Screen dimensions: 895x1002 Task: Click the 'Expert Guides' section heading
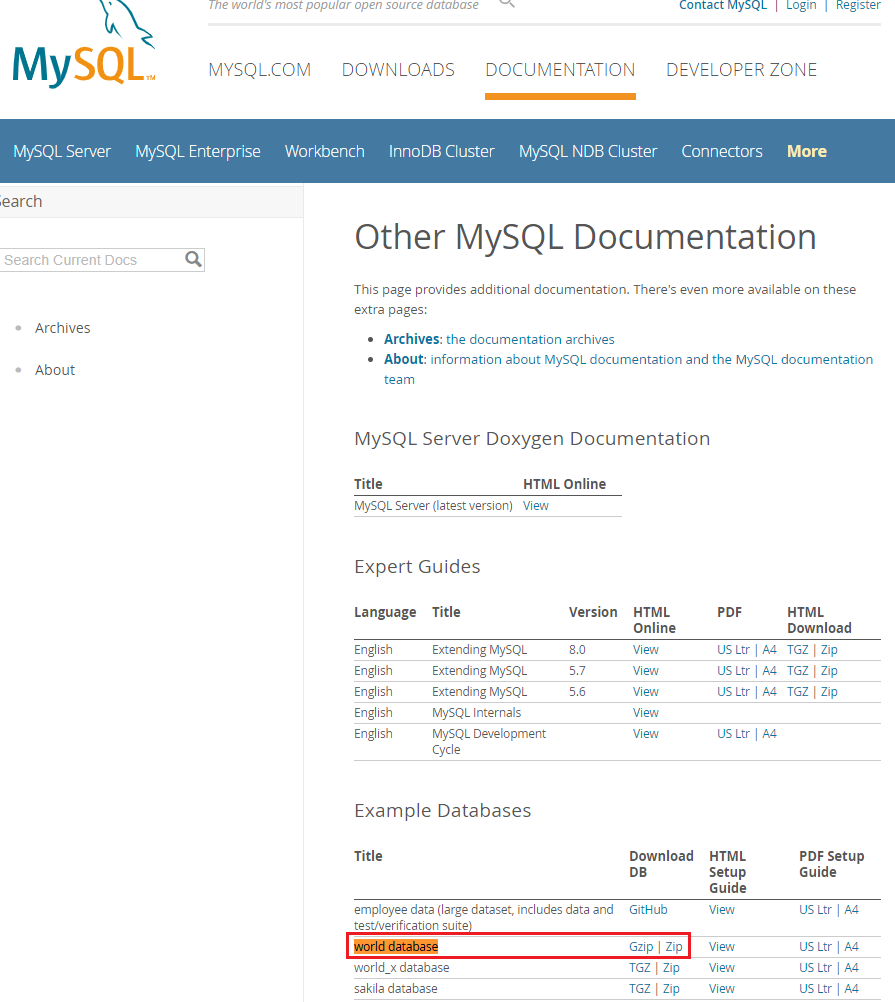pos(417,566)
